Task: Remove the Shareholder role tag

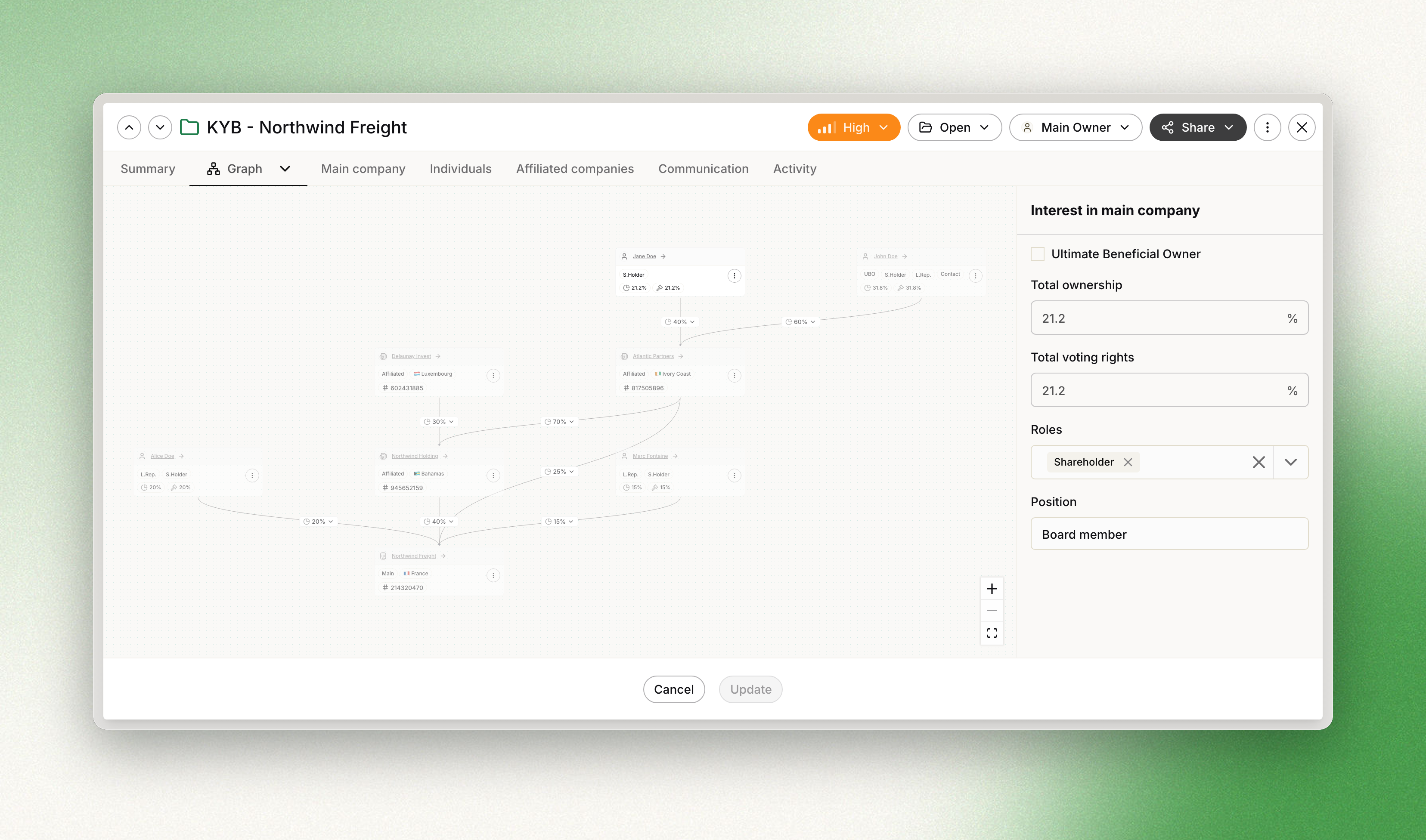Action: tap(1128, 462)
